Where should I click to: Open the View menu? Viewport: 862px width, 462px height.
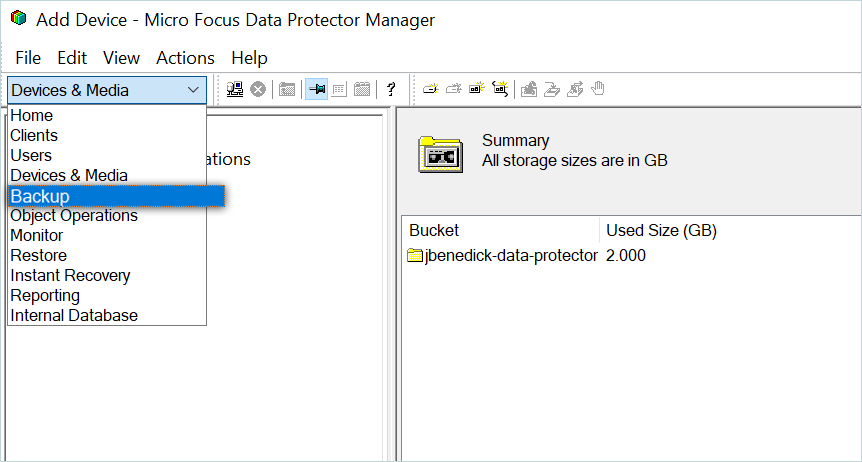121,58
